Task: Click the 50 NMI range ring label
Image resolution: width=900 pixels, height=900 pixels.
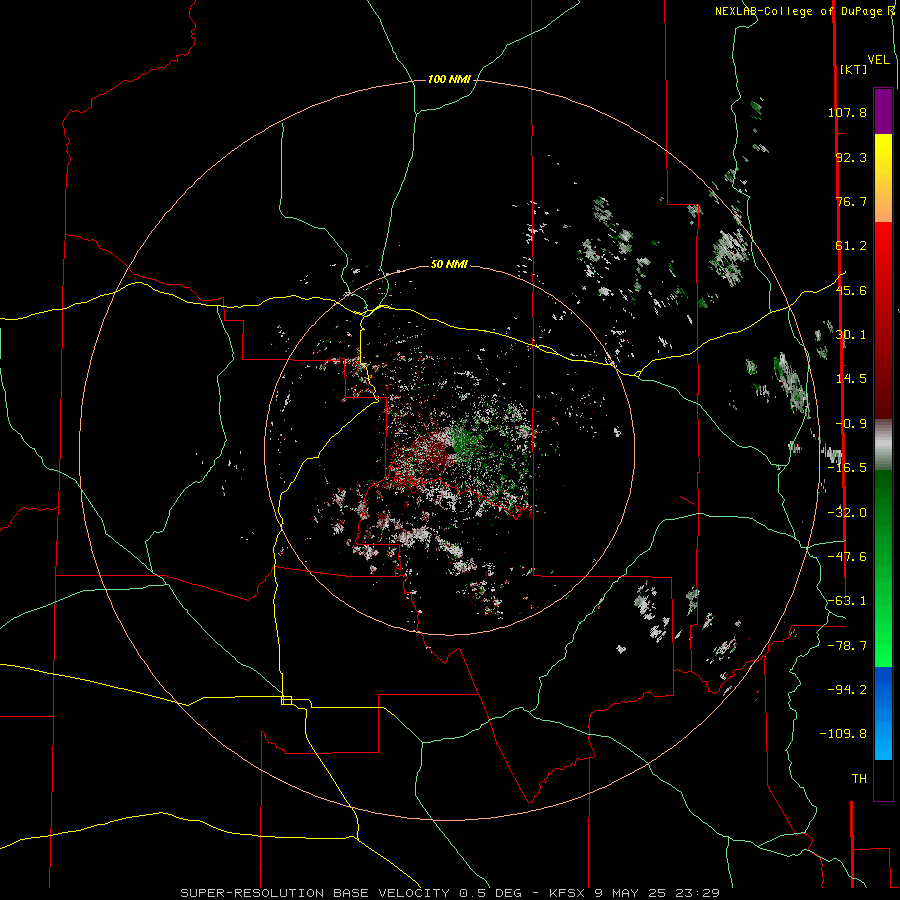Action: coord(449,264)
